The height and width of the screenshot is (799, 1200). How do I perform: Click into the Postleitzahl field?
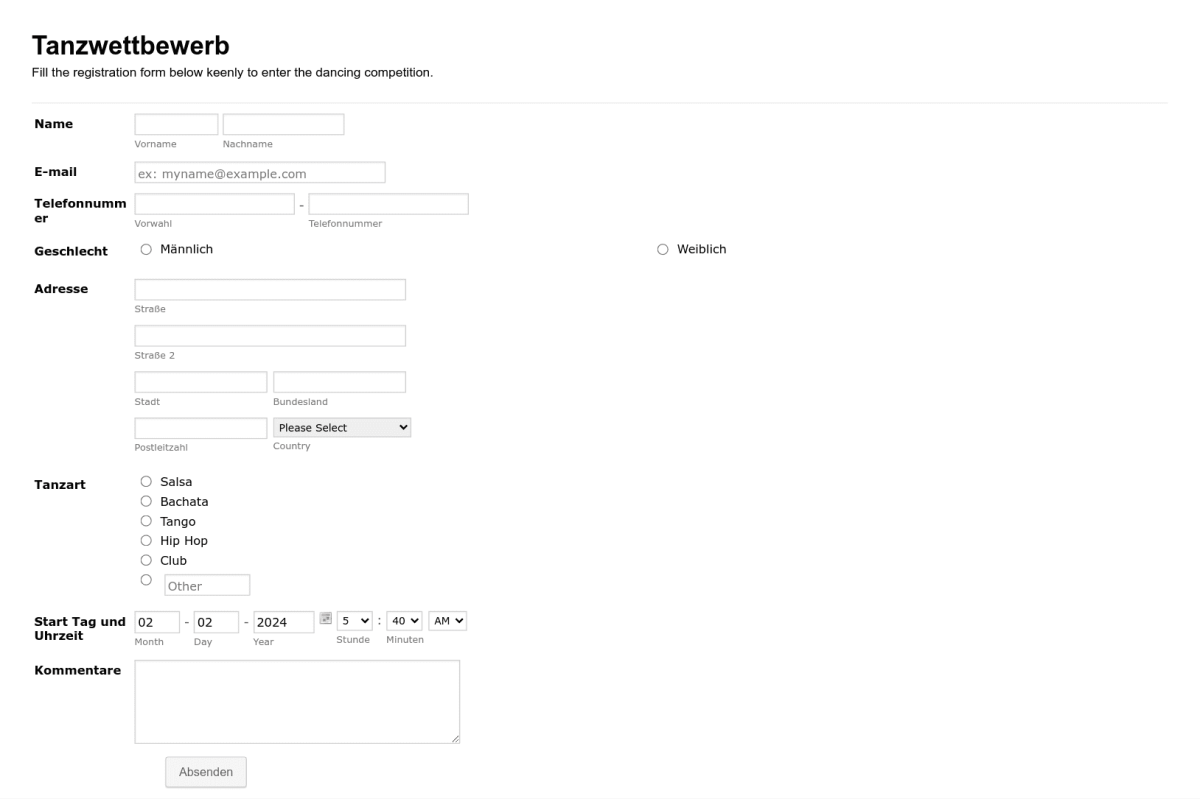coord(200,427)
